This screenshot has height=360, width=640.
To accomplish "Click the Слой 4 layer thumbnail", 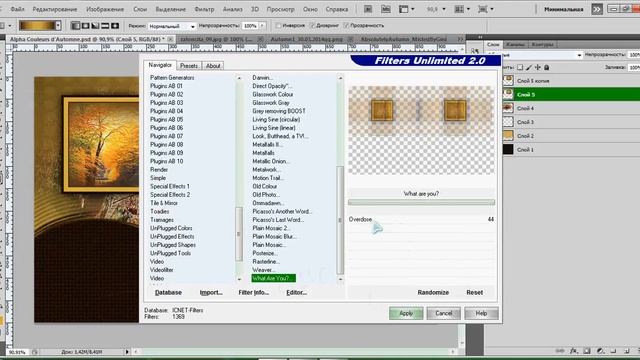I will (x=508, y=108).
